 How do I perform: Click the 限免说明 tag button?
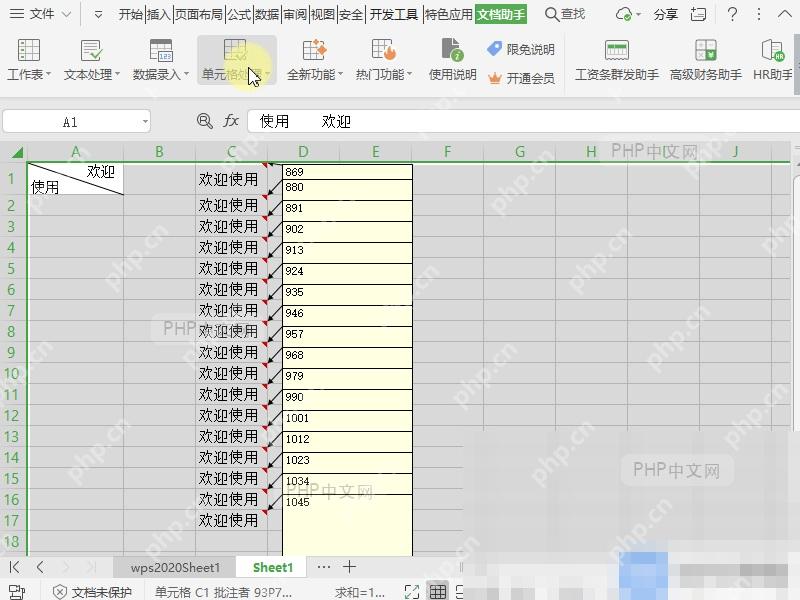click(x=521, y=49)
